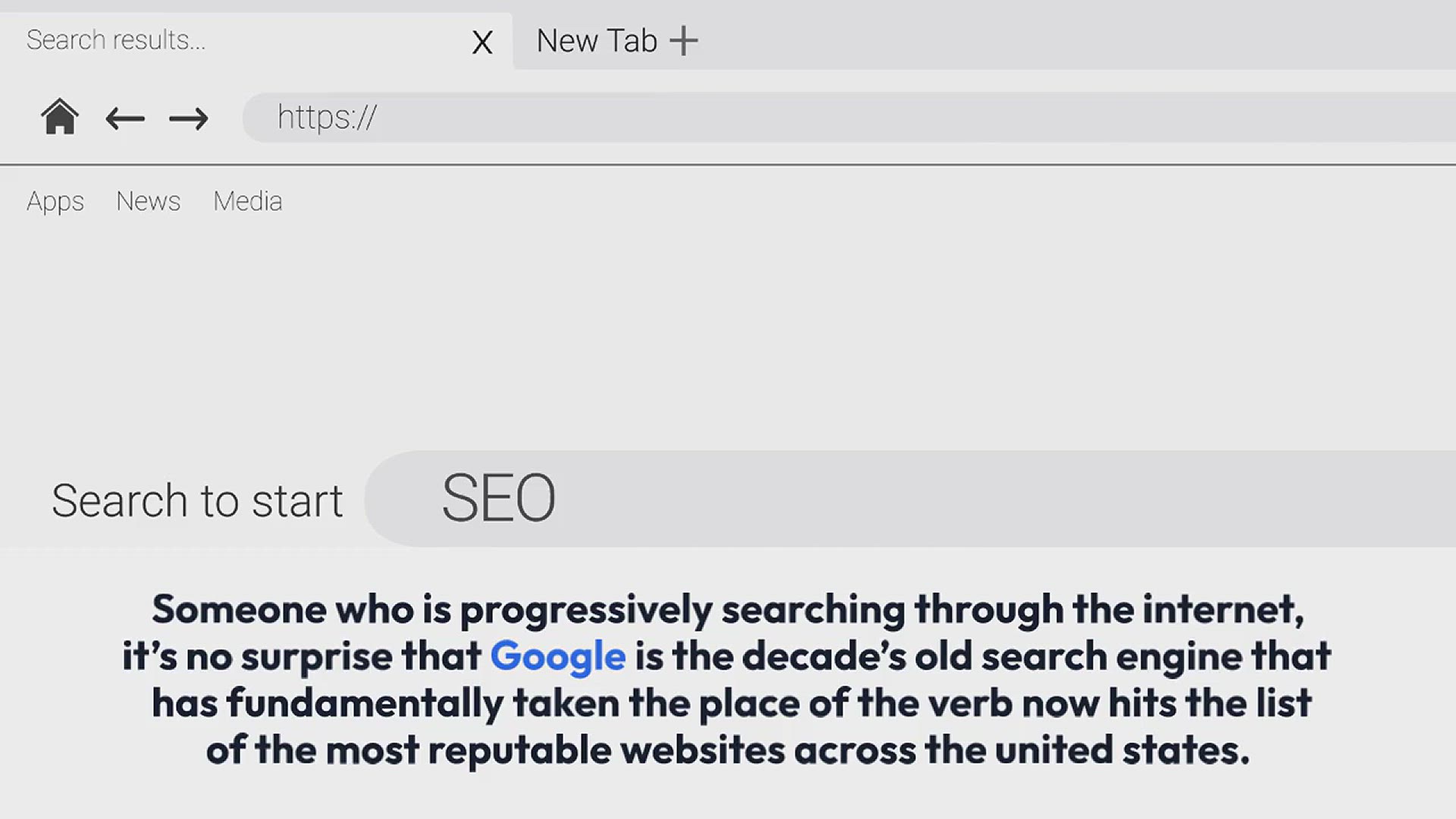This screenshot has height=819, width=1456.
Task: Open the News bookmark
Action: [x=149, y=202]
